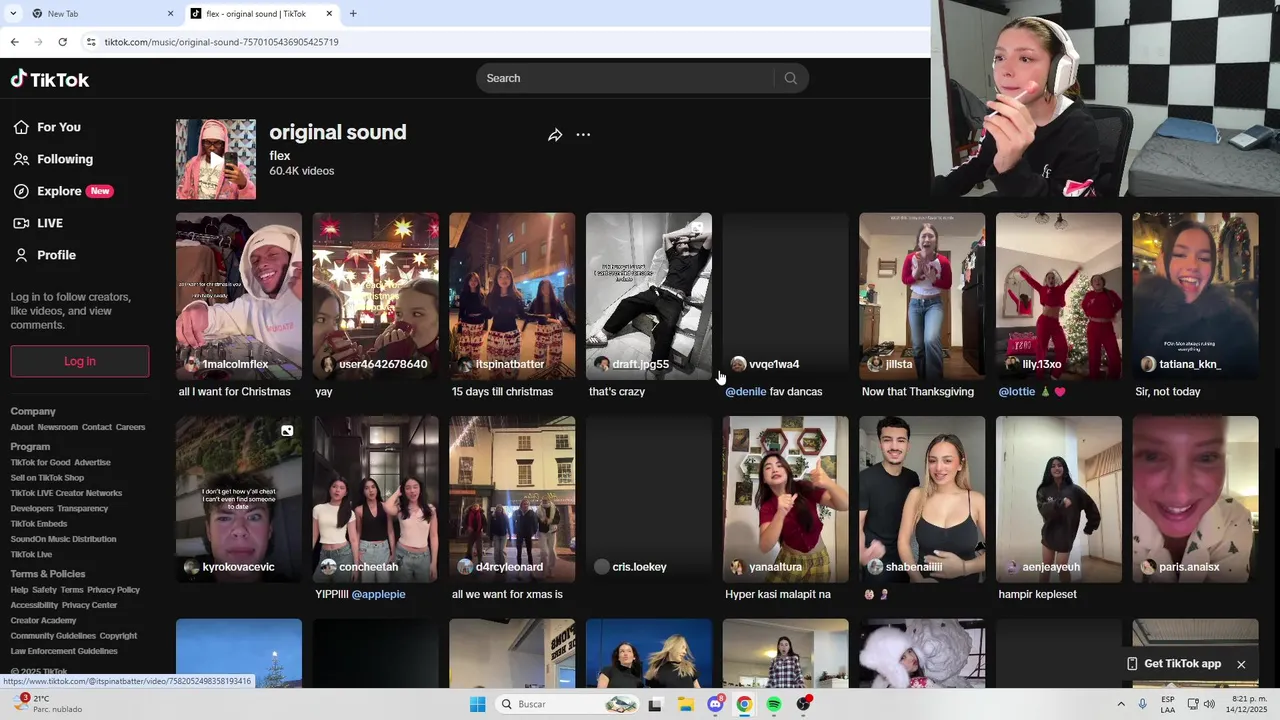The height and width of the screenshot is (720, 1280).
Task: Click the @denile mention link
Action: [x=746, y=392]
